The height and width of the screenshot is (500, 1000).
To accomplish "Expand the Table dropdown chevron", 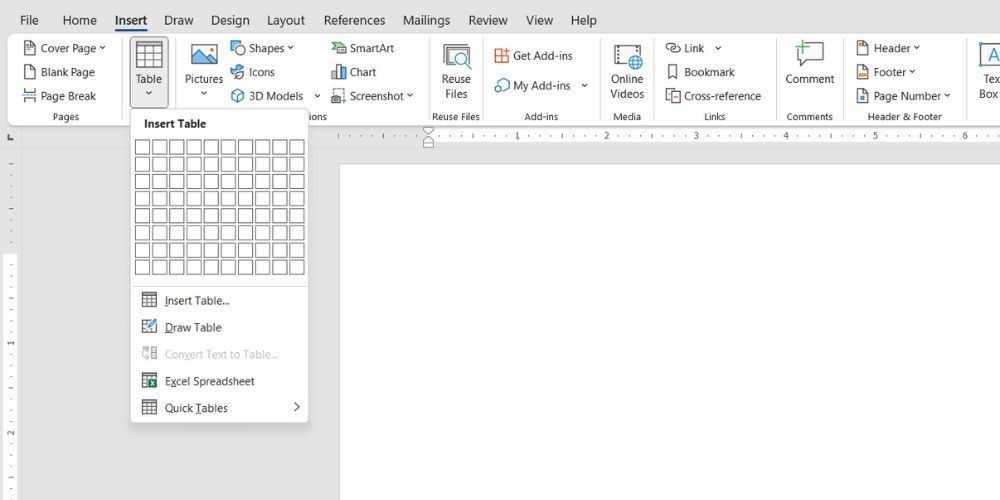I will coord(149,94).
